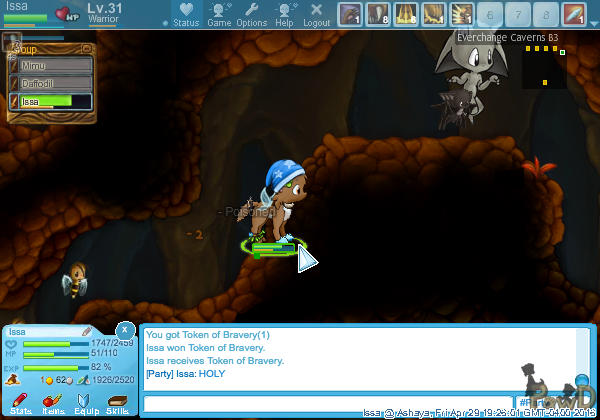Trigger the skill in hotkey slot 3
Image resolution: width=600 pixels, height=420 pixels.
click(406, 14)
